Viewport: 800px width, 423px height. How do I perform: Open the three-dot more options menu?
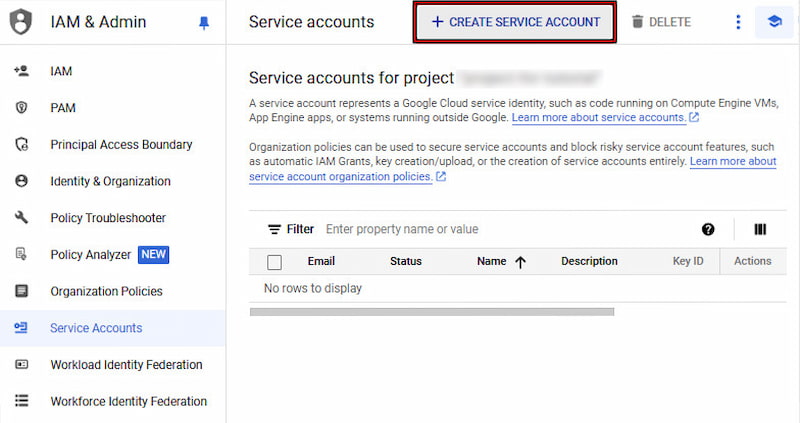click(738, 22)
